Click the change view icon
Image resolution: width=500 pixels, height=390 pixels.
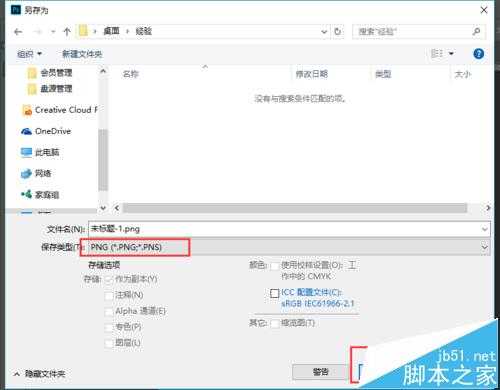437,53
